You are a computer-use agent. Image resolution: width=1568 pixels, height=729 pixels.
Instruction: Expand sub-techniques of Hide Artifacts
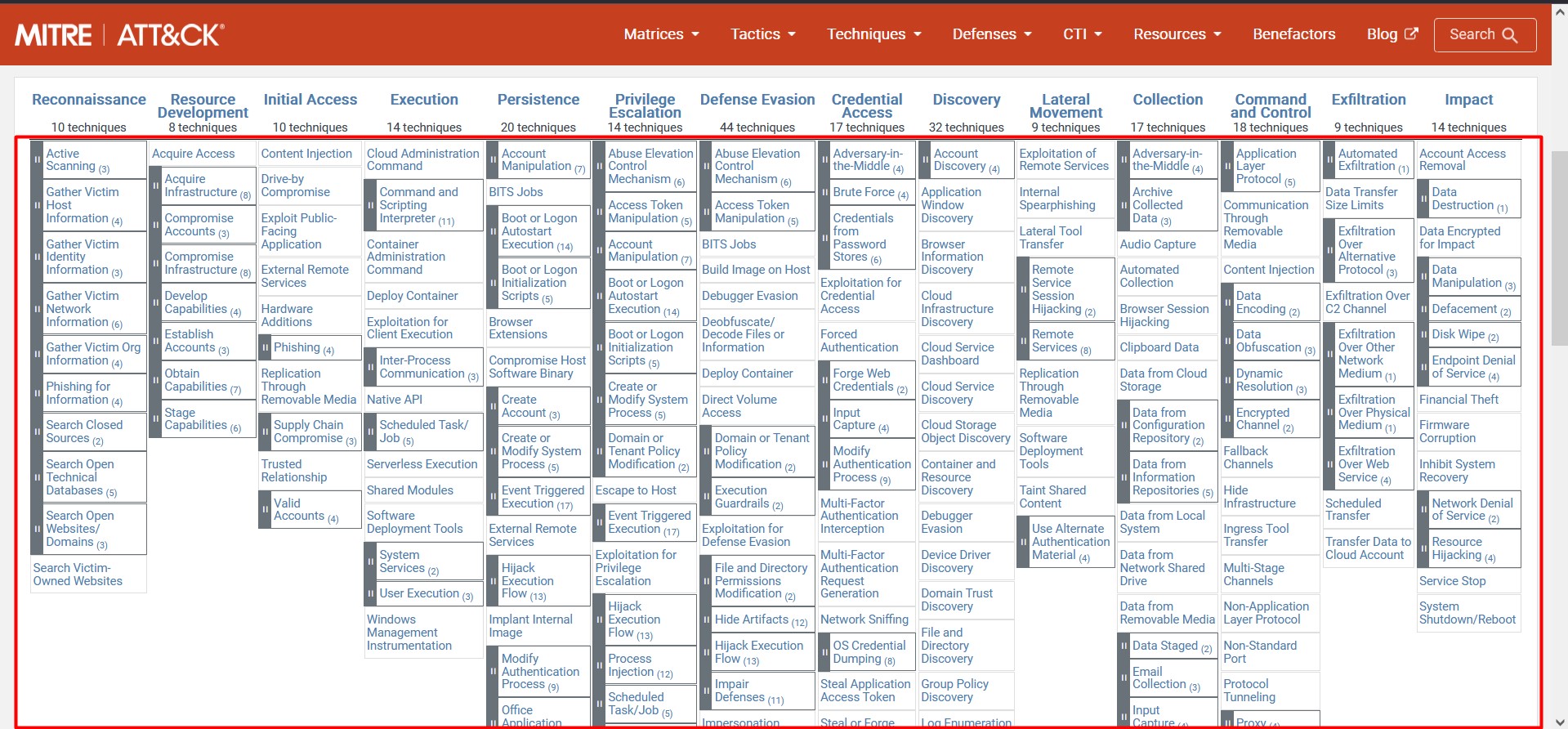pyautogui.click(x=706, y=619)
